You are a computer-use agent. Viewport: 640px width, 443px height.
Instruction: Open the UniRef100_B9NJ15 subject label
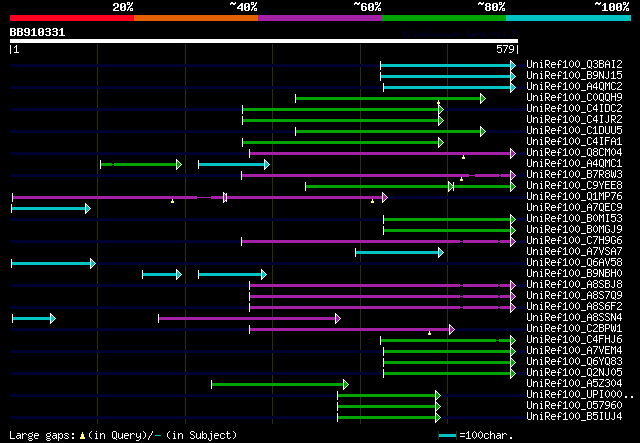[574, 75]
